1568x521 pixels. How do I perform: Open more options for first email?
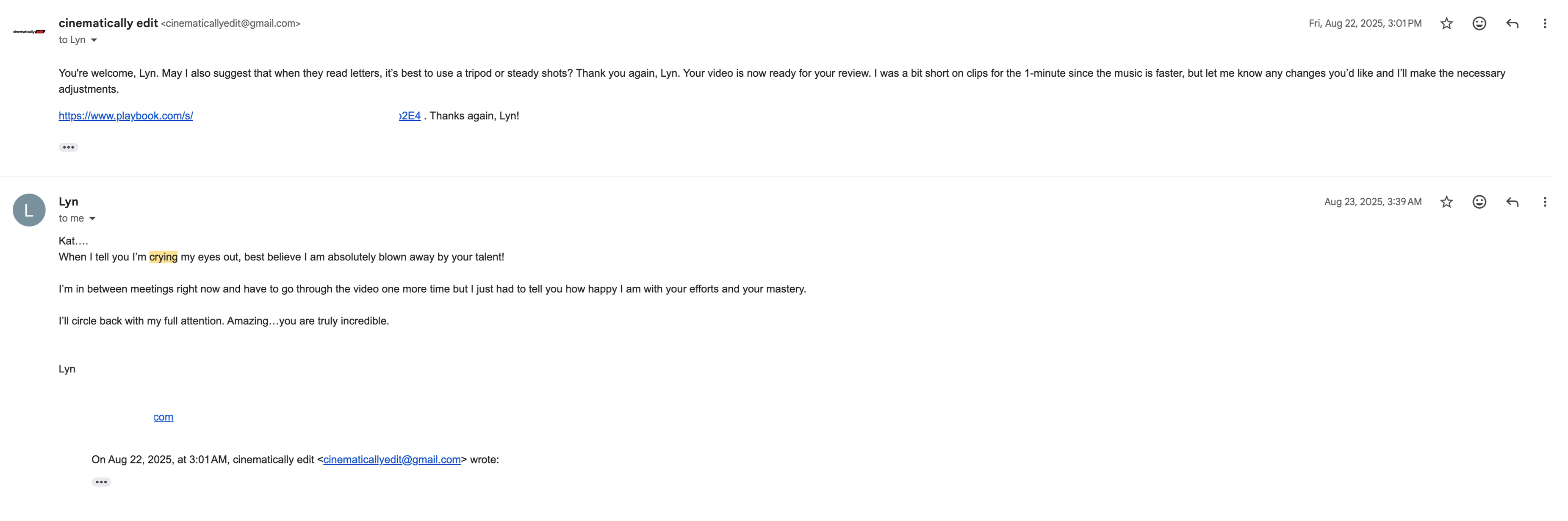(x=1544, y=24)
